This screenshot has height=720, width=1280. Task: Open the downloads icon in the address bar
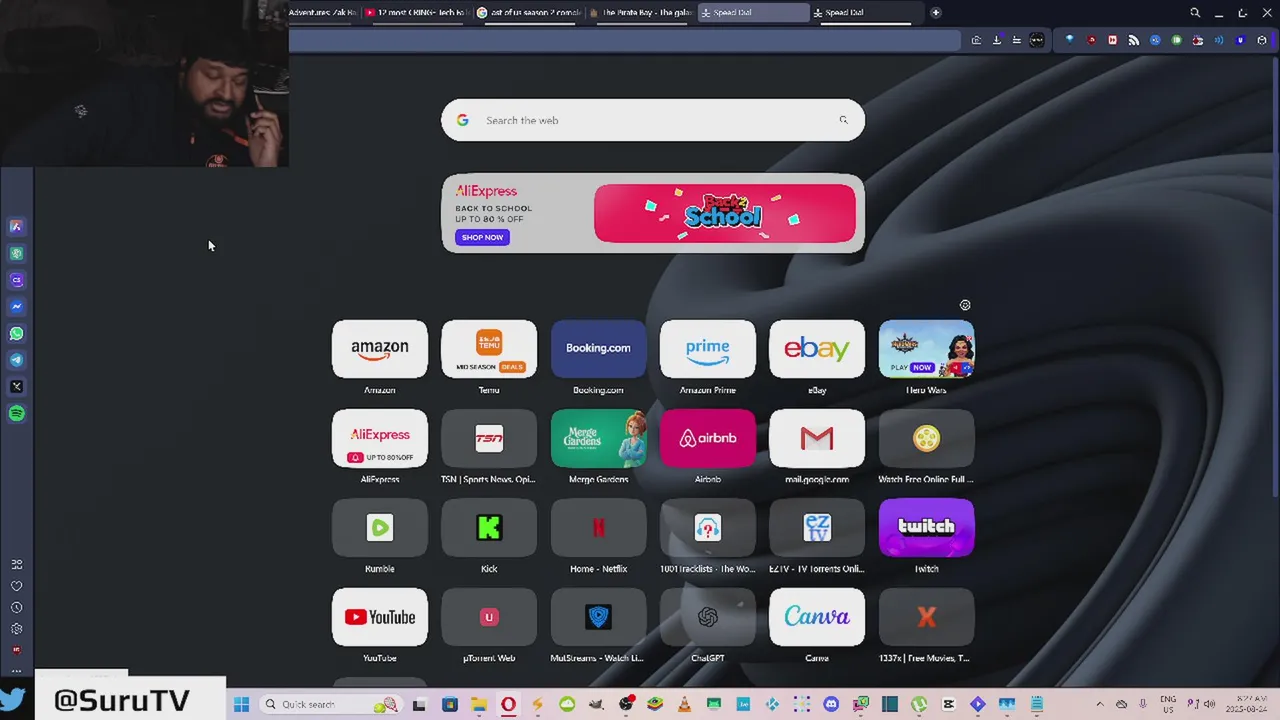996,40
